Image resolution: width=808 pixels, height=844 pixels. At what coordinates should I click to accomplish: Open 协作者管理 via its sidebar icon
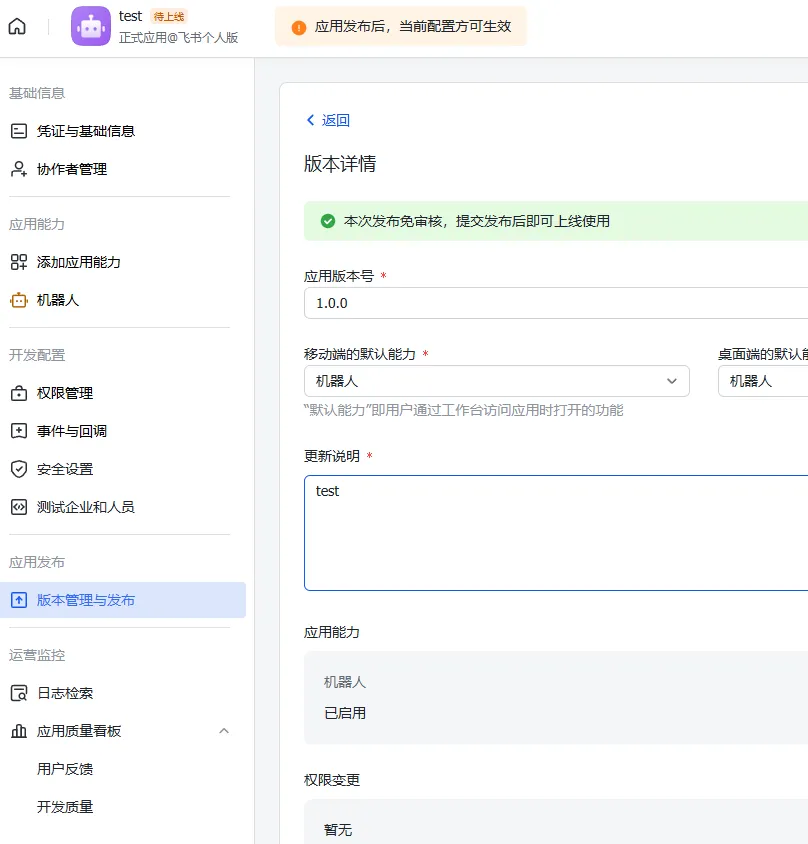click(20, 168)
